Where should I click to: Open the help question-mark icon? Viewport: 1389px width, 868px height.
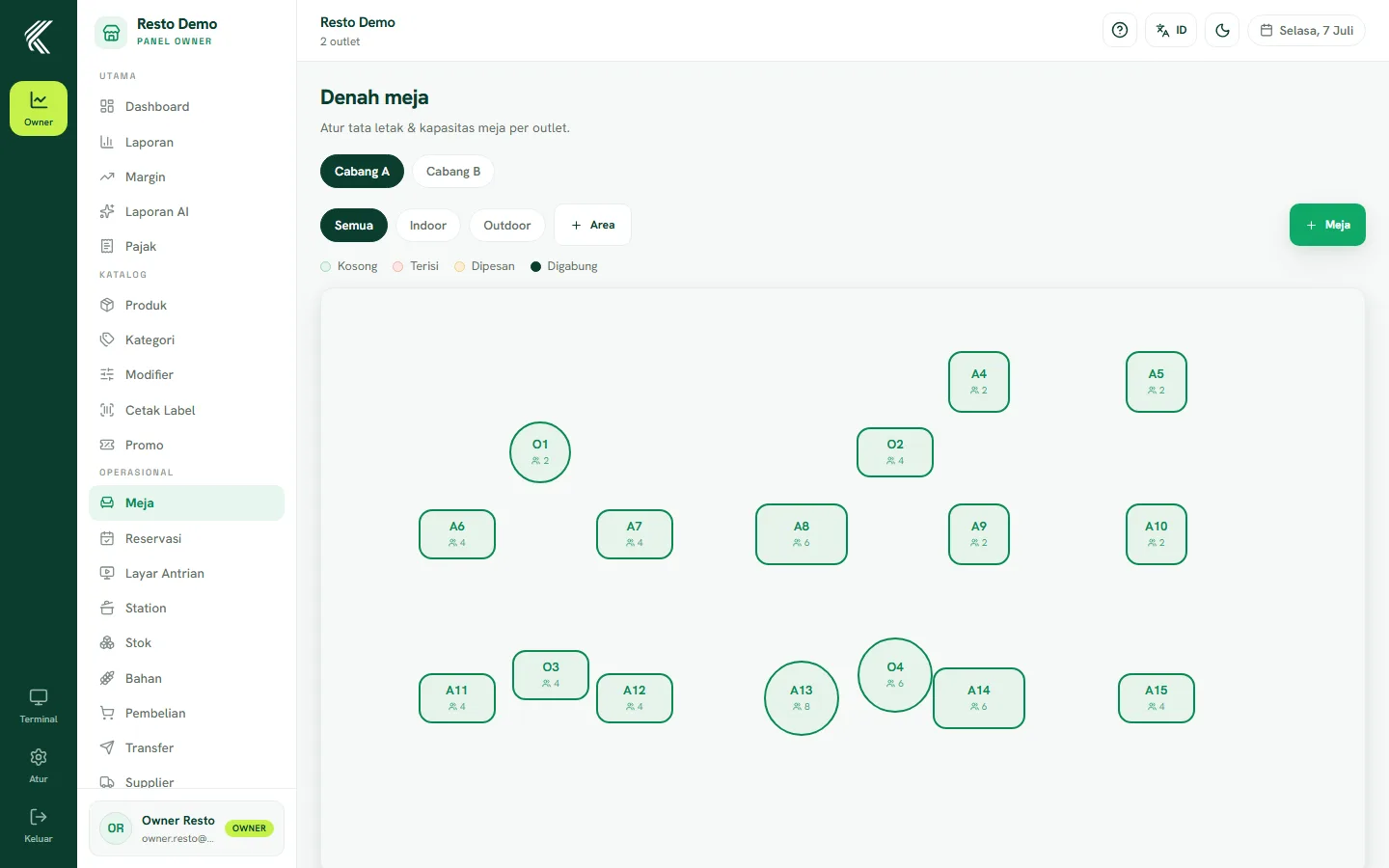1120,30
